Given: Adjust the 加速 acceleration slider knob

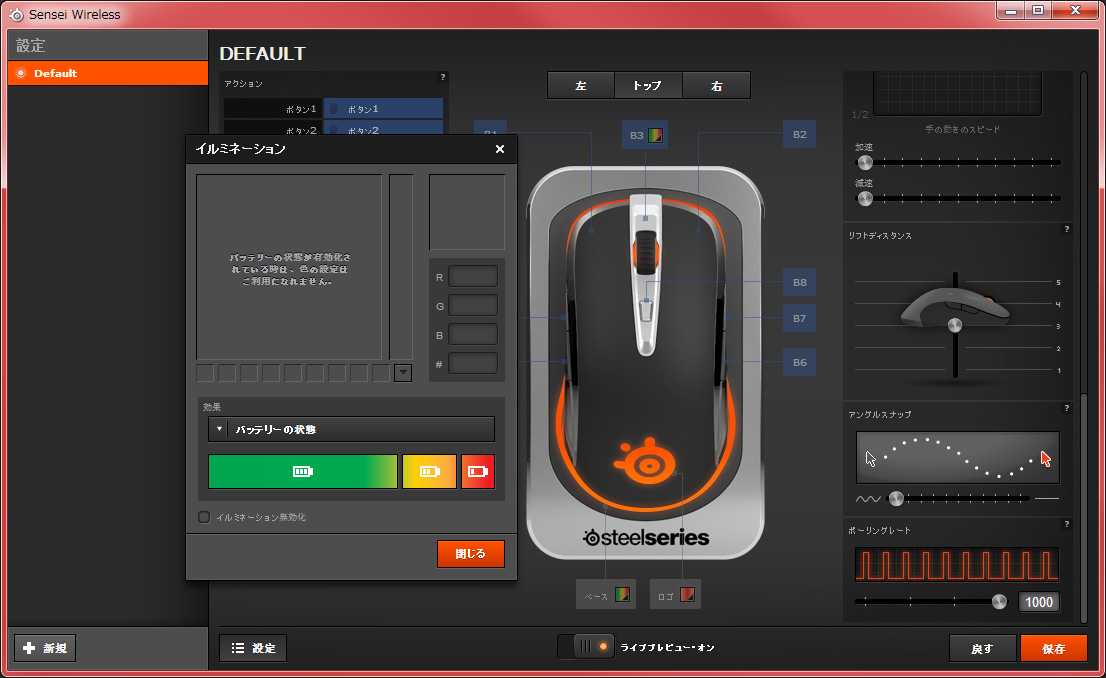Looking at the screenshot, I should (865, 163).
